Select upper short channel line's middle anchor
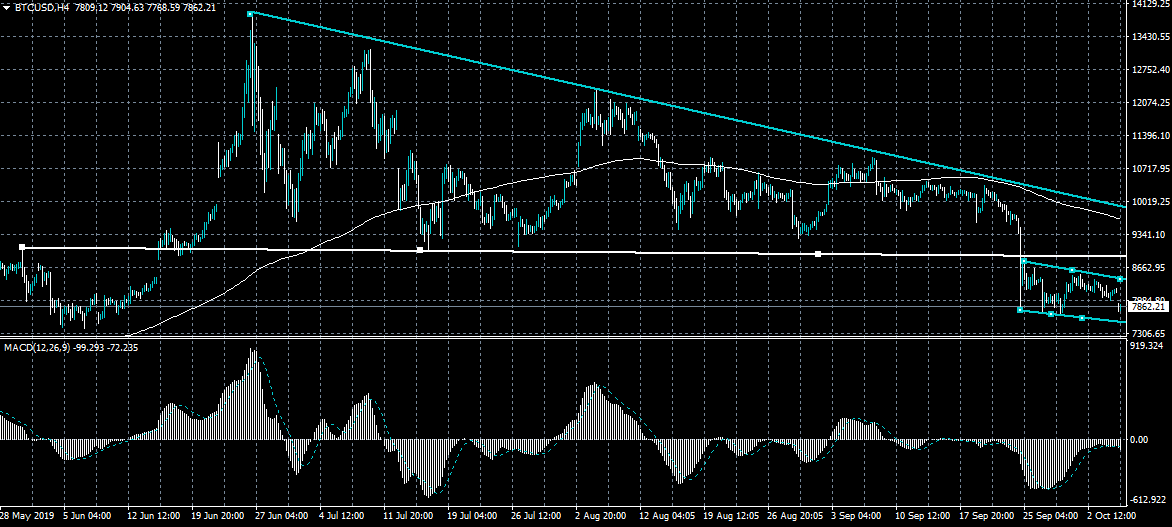This screenshot has width=1172, height=527. click(1072, 270)
